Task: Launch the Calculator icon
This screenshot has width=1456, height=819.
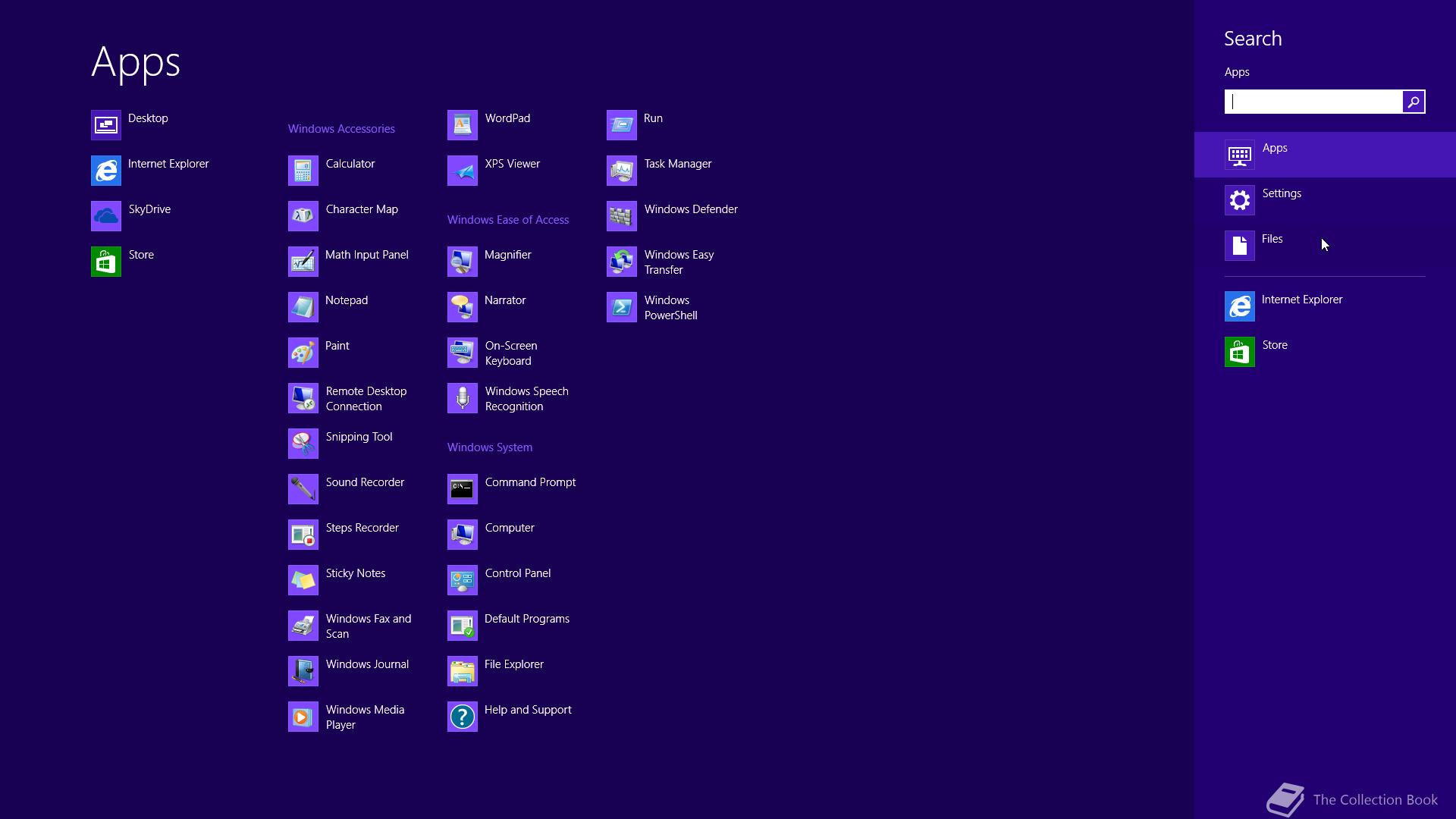Action: point(303,171)
